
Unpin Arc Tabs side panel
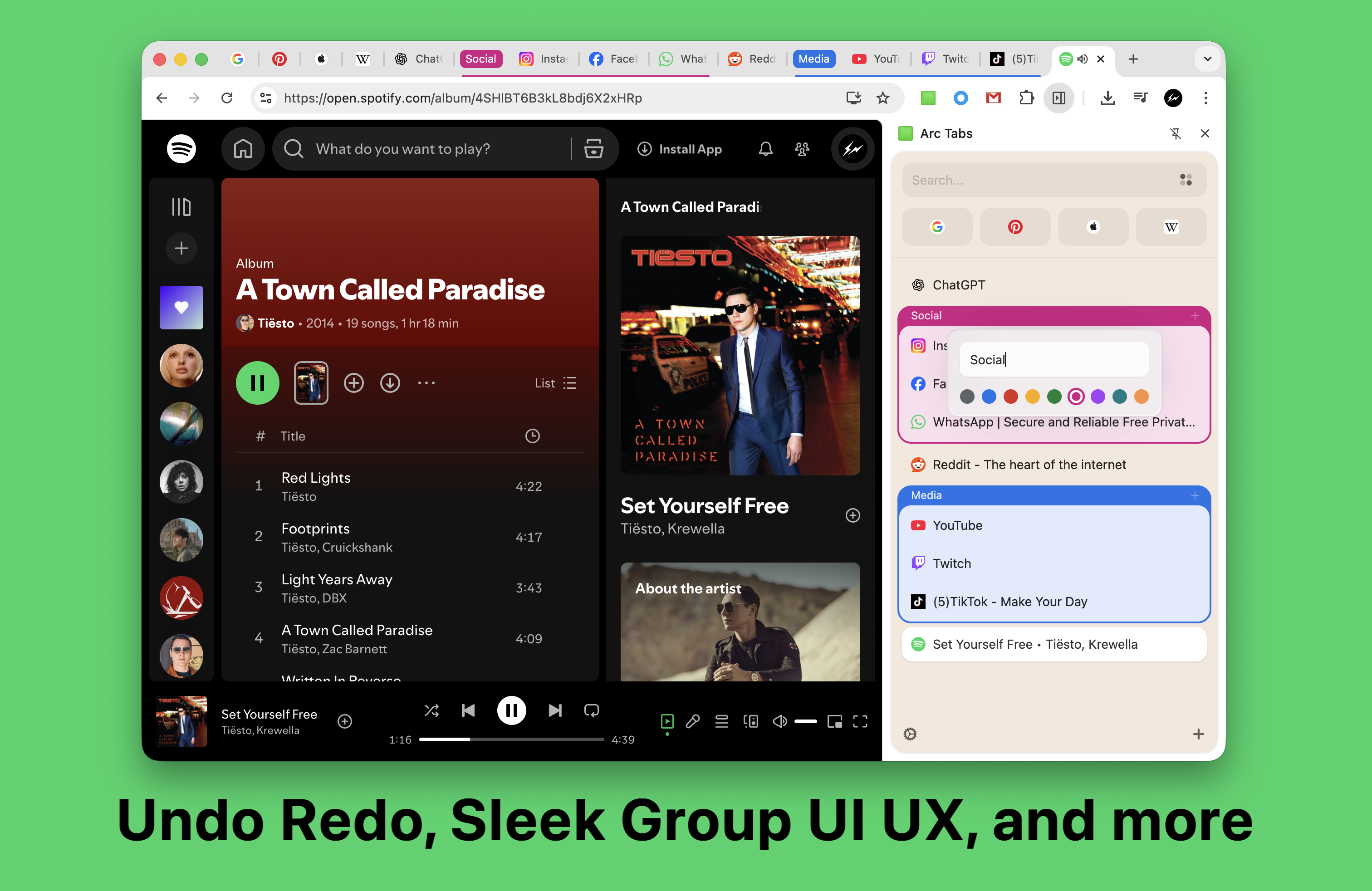(1176, 134)
